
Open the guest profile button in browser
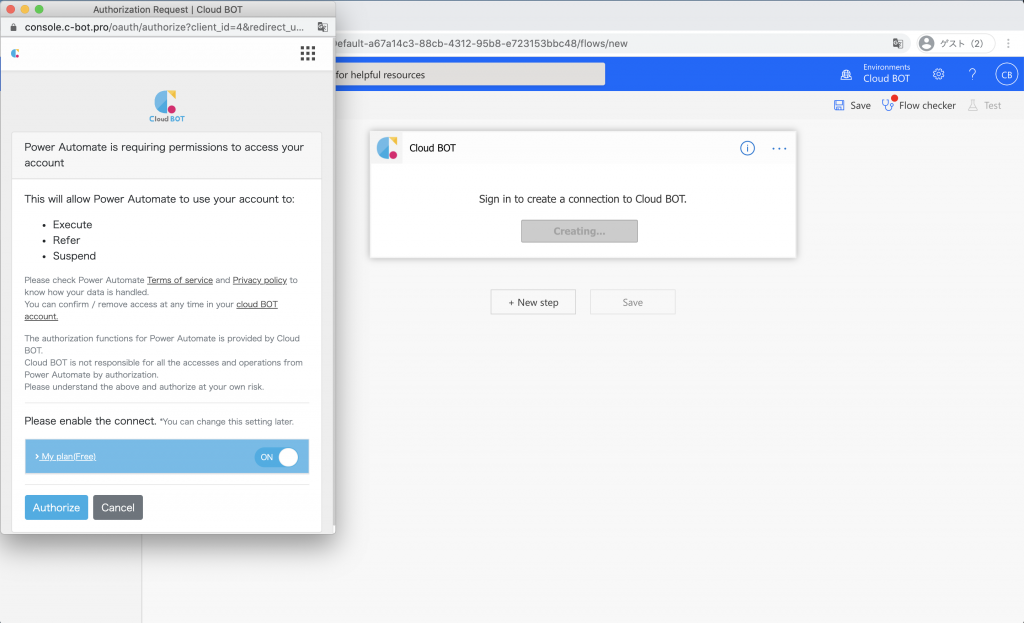955,43
